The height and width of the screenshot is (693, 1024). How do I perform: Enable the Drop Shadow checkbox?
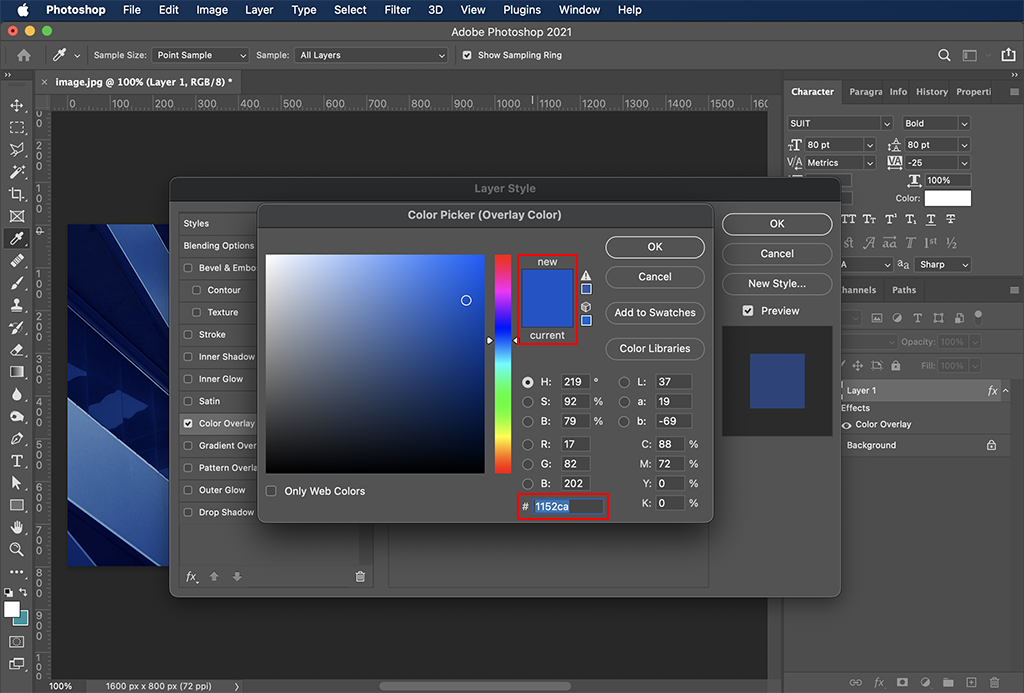[188, 512]
